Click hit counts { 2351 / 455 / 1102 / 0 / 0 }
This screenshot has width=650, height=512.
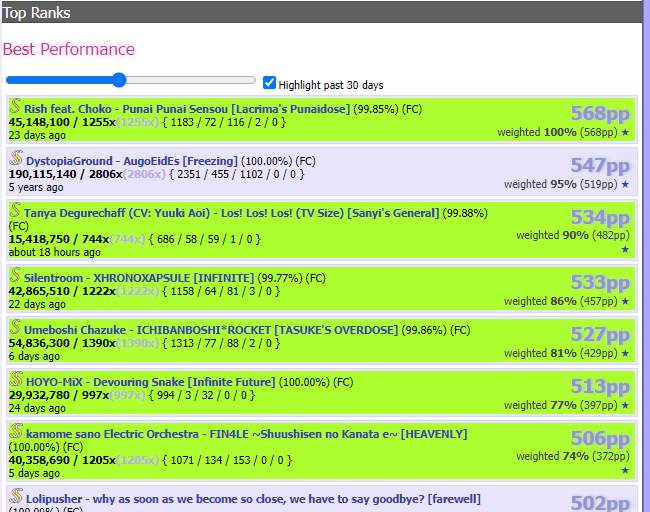pos(237,174)
